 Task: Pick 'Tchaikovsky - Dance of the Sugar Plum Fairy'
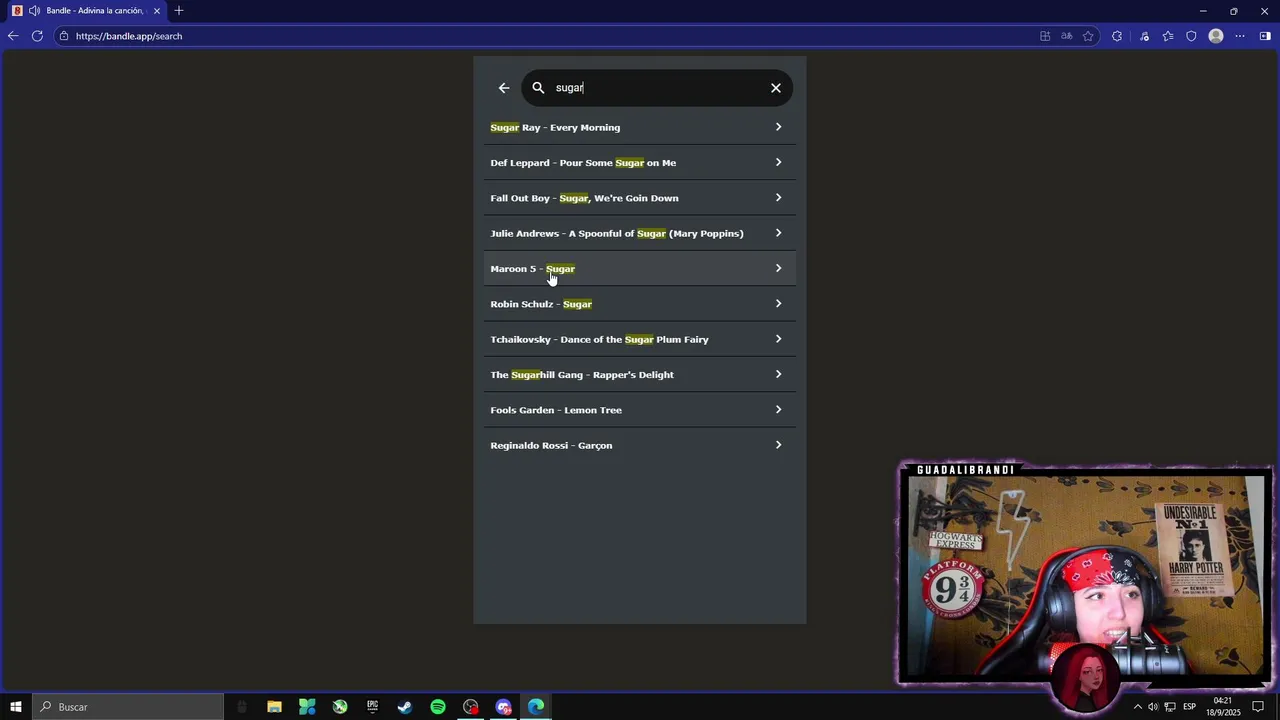click(640, 339)
